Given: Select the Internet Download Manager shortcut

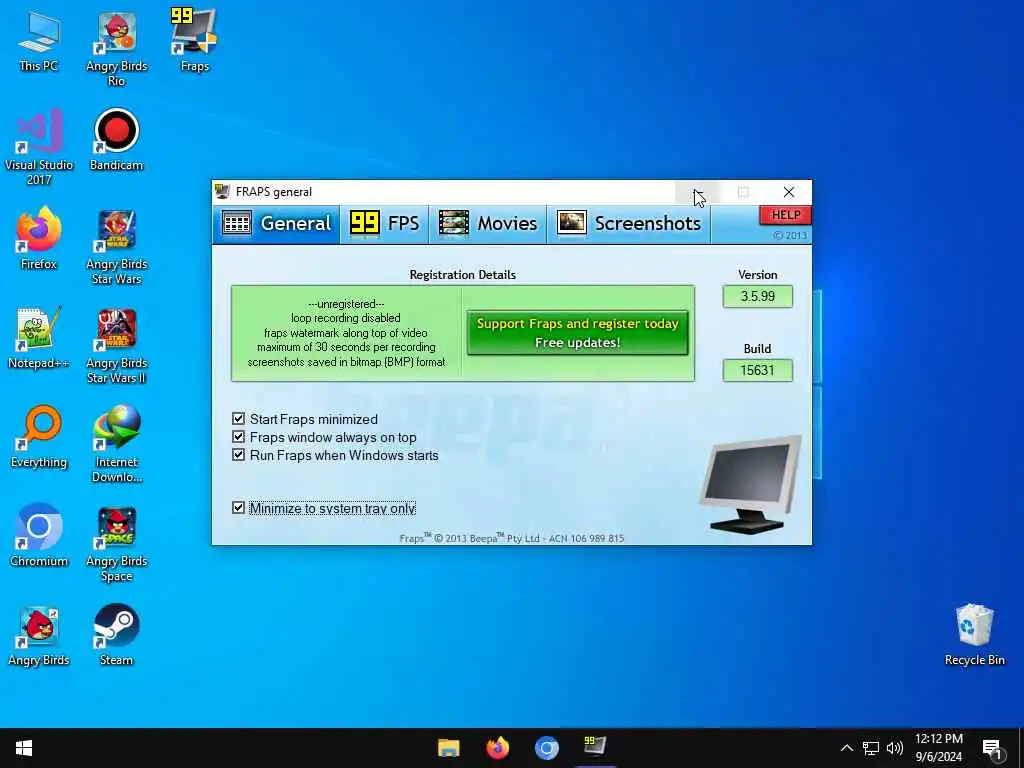Looking at the screenshot, I should pos(116,445).
